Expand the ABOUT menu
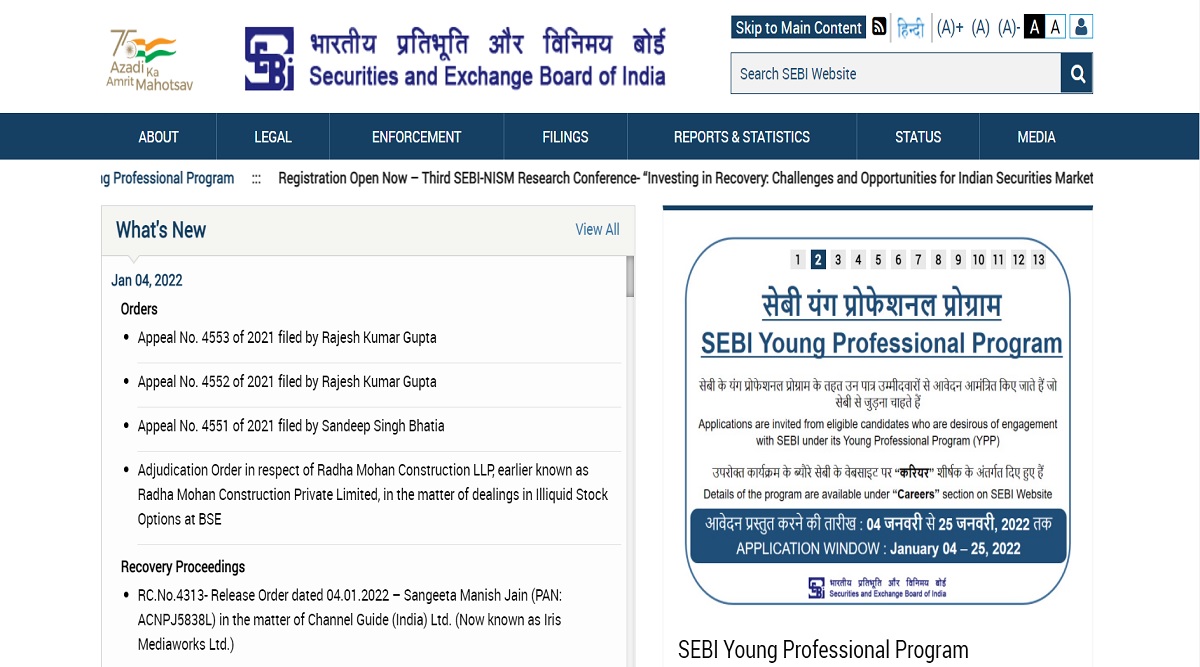 (158, 136)
